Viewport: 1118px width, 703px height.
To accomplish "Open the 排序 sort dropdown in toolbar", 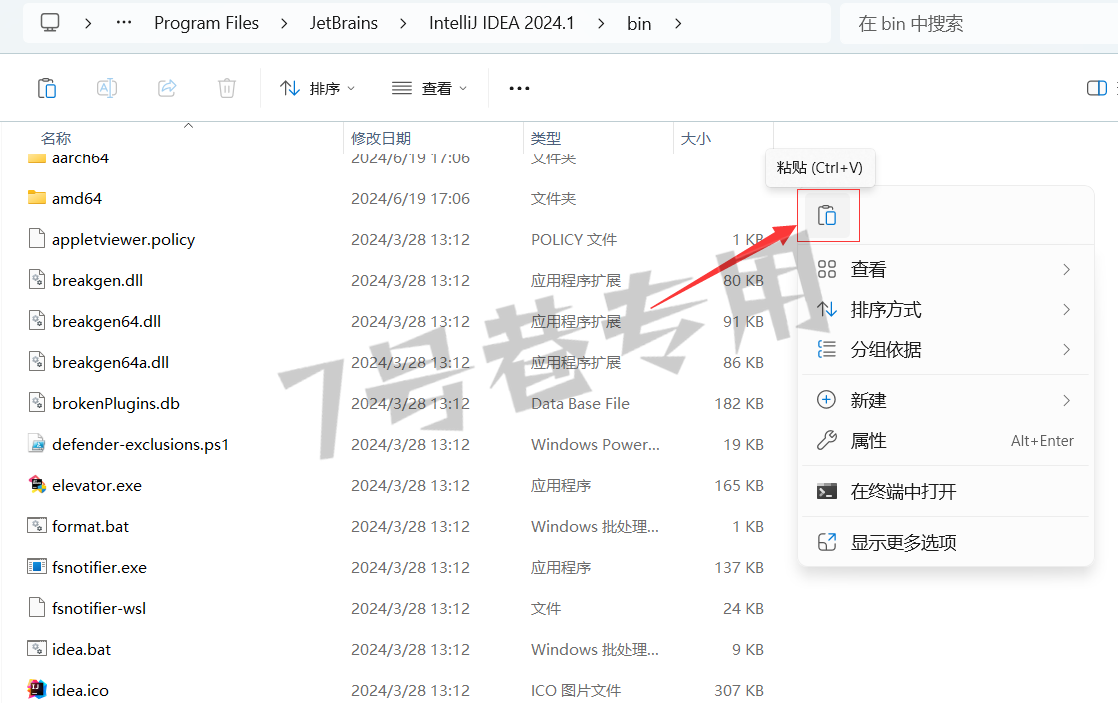I will coord(317,88).
